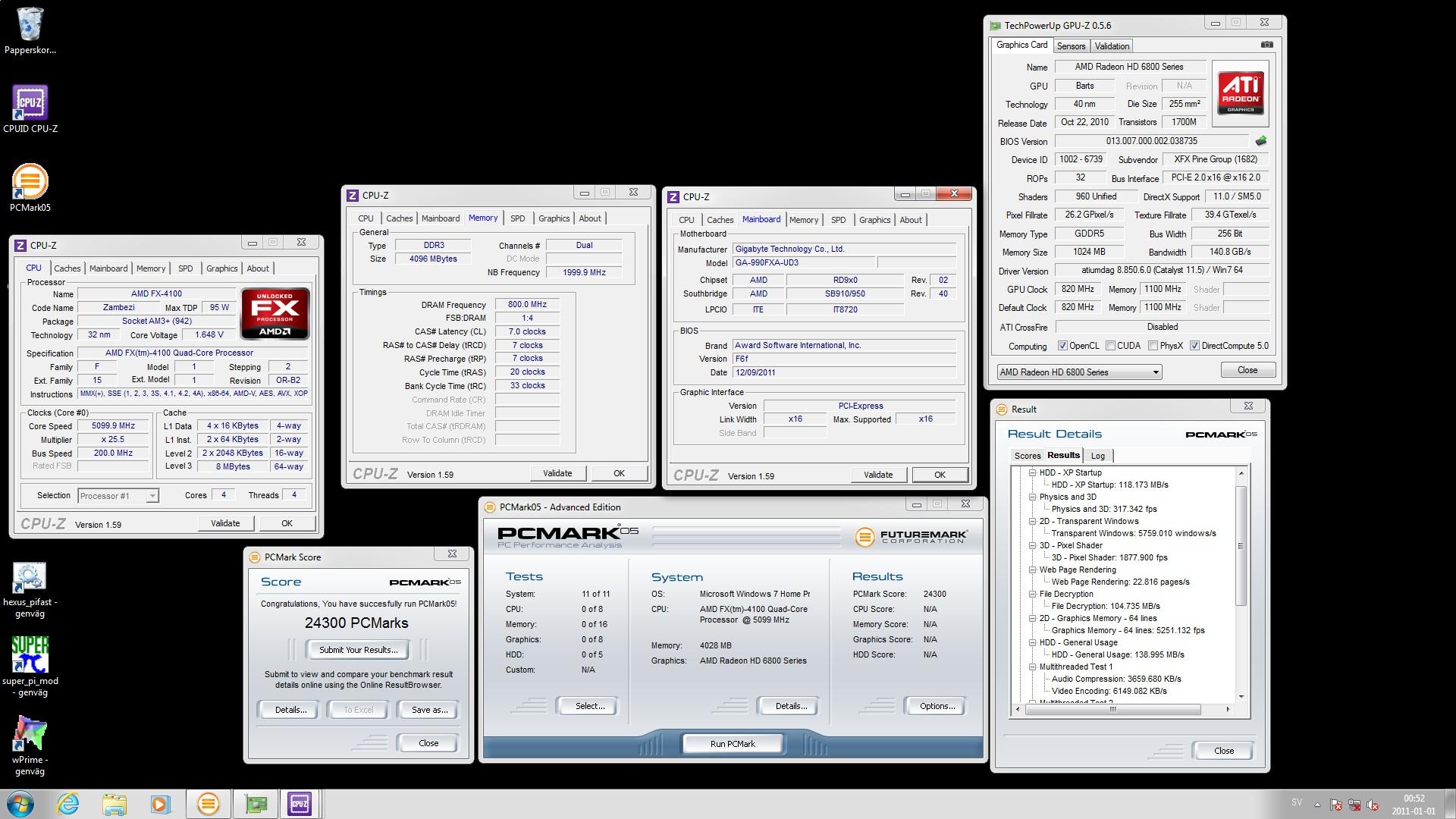This screenshot has width=1456, height=819.
Task: Collapse the Web Page Rendering node
Action: coord(1032,570)
